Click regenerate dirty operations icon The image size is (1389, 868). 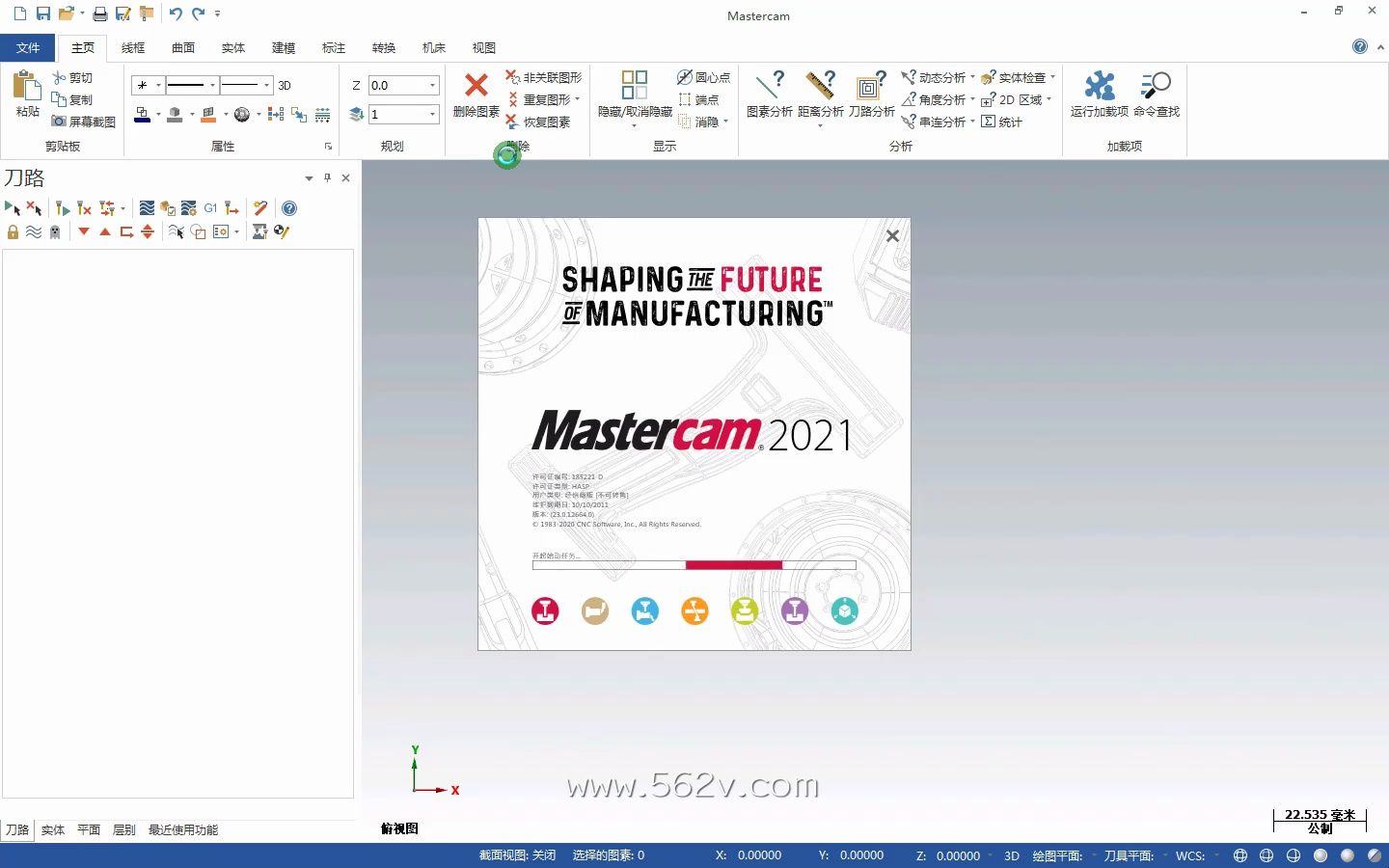click(84, 207)
